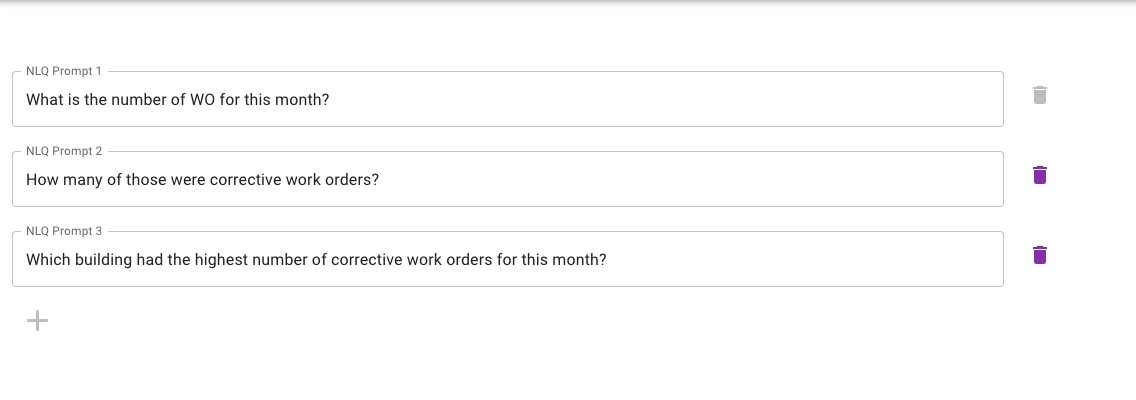Click the word "highest" in Prompt 3

click(221, 260)
